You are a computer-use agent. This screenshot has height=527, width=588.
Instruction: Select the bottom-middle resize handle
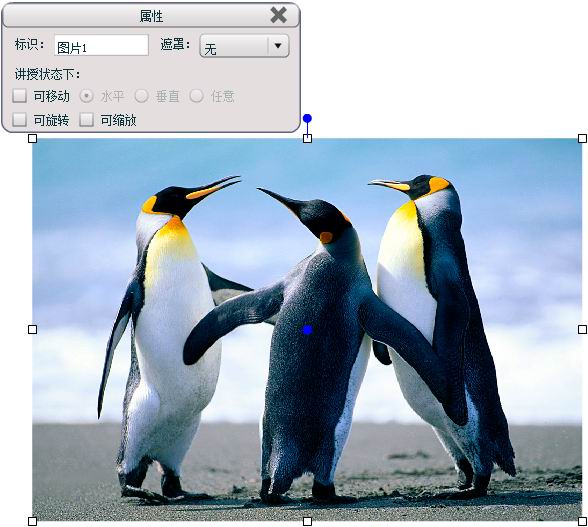click(x=307, y=521)
